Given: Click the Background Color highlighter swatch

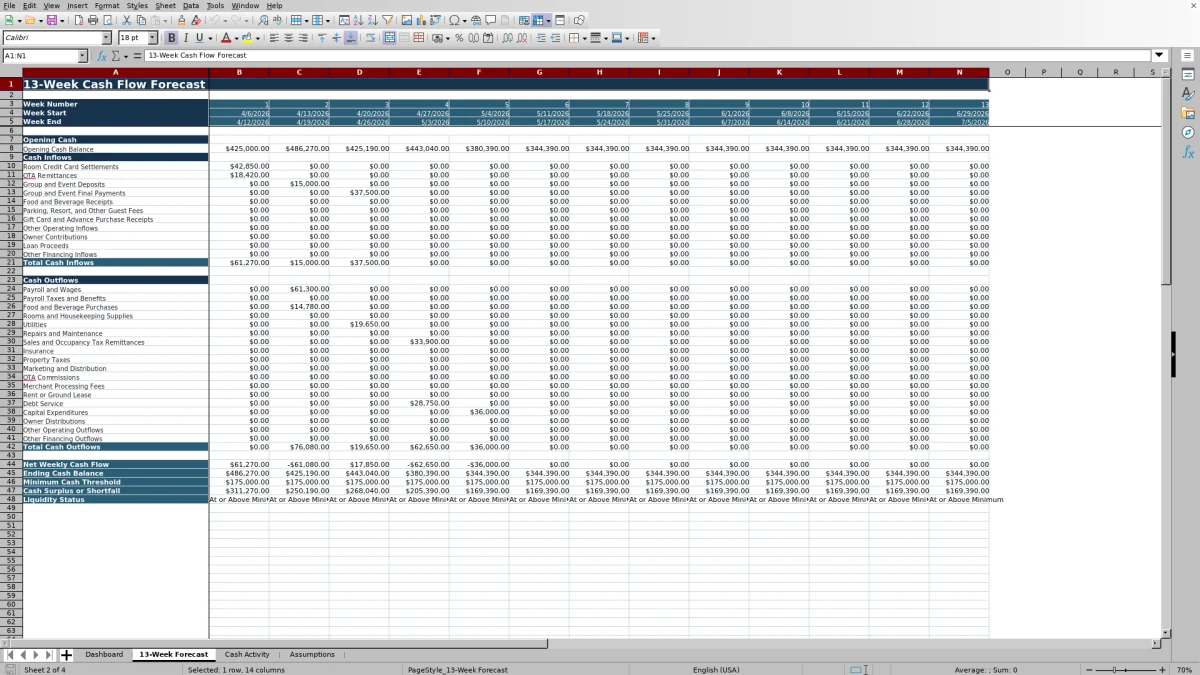Looking at the screenshot, I should pyautogui.click(x=247, y=38).
